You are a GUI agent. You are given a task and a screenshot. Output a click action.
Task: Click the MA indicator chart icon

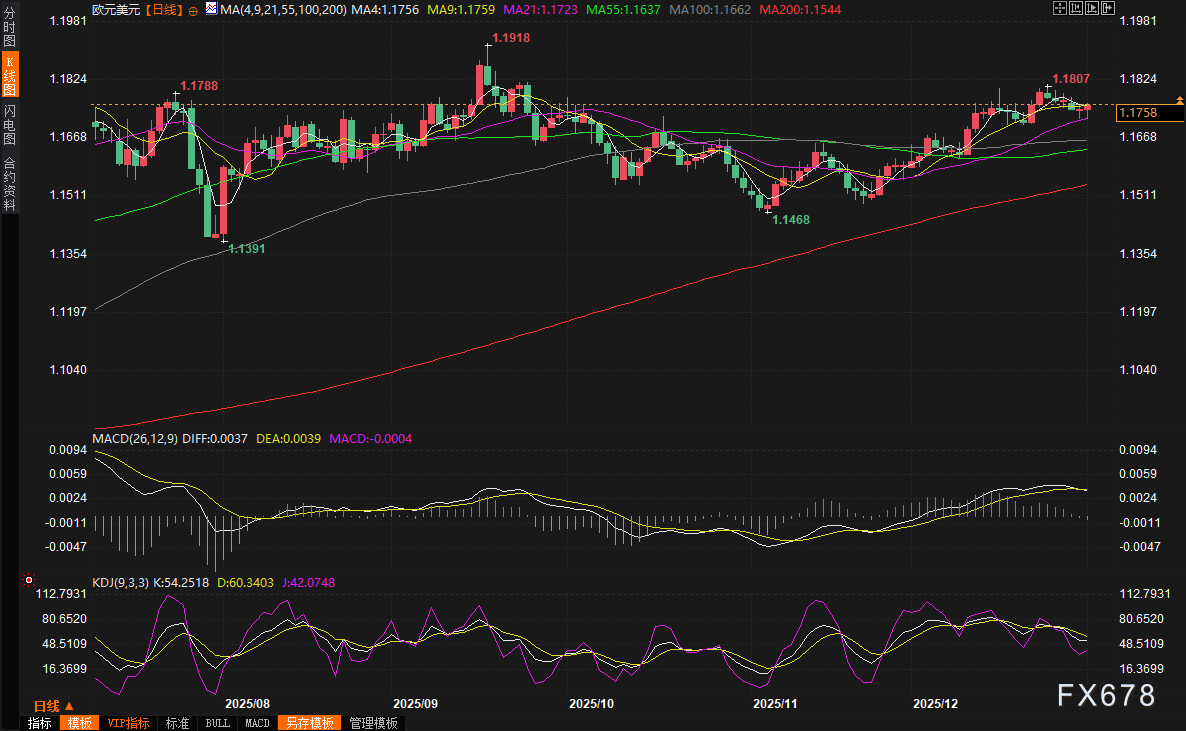pos(210,9)
